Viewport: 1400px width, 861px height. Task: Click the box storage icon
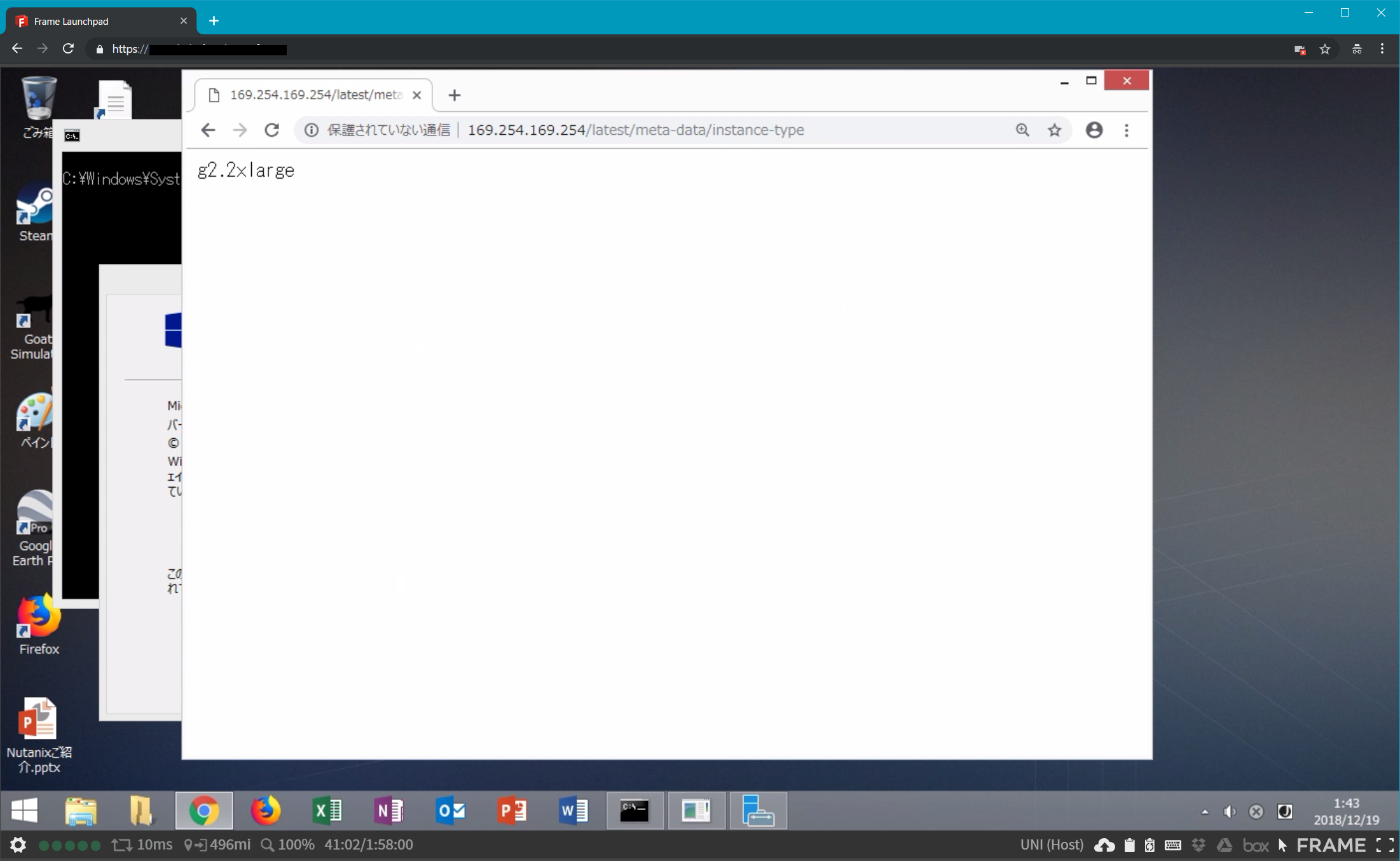click(1255, 845)
